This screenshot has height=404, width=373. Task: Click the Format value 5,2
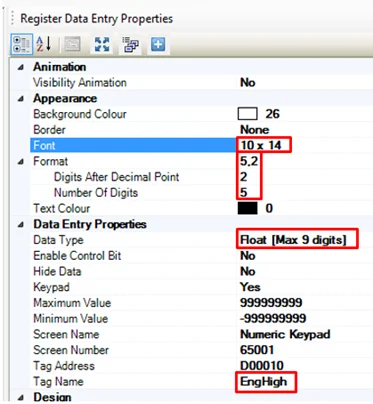click(249, 161)
